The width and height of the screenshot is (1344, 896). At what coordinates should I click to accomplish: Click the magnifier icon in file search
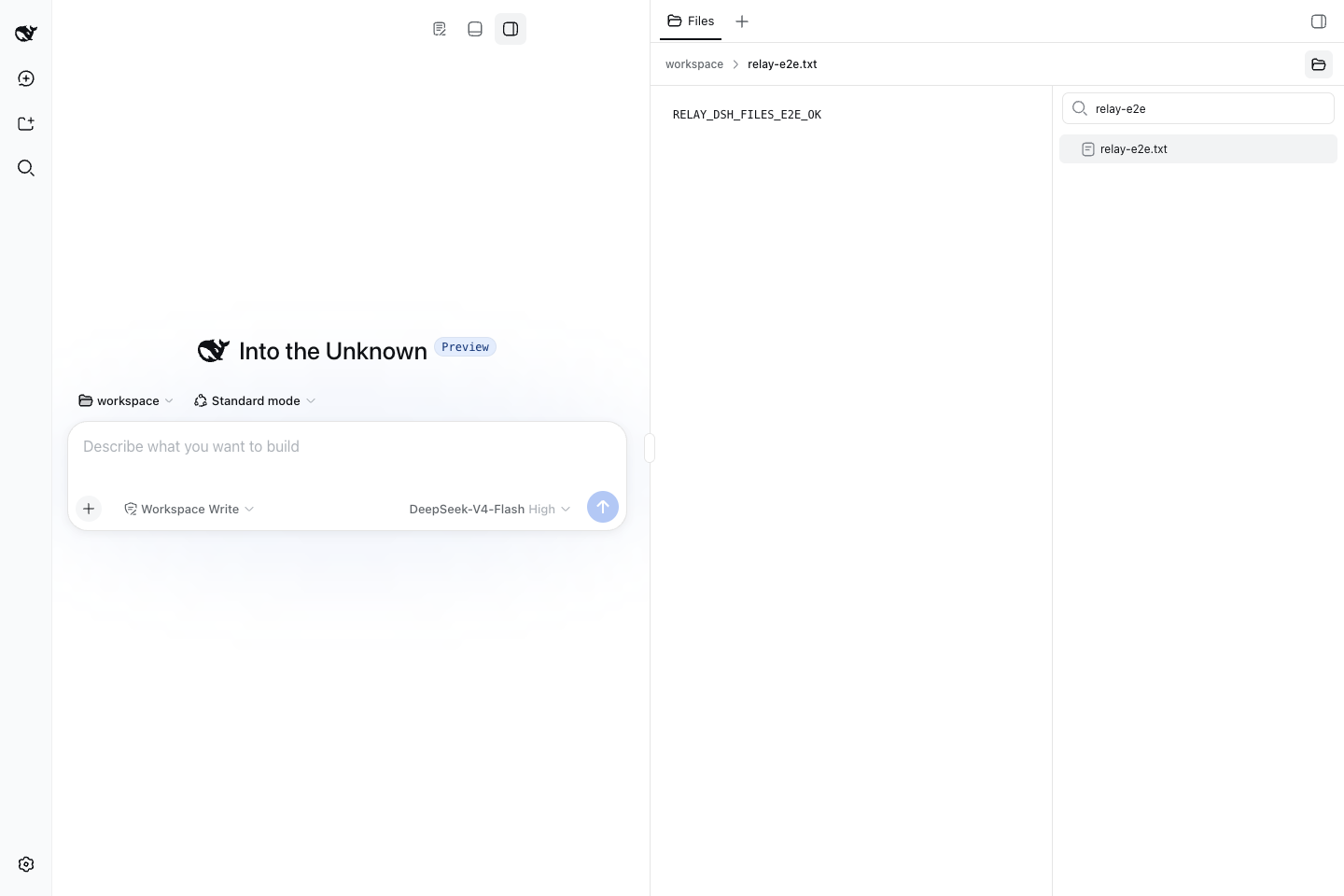1080,108
